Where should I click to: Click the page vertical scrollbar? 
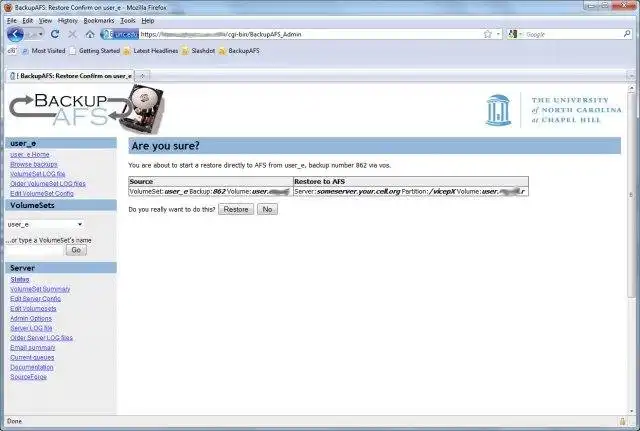point(631,196)
